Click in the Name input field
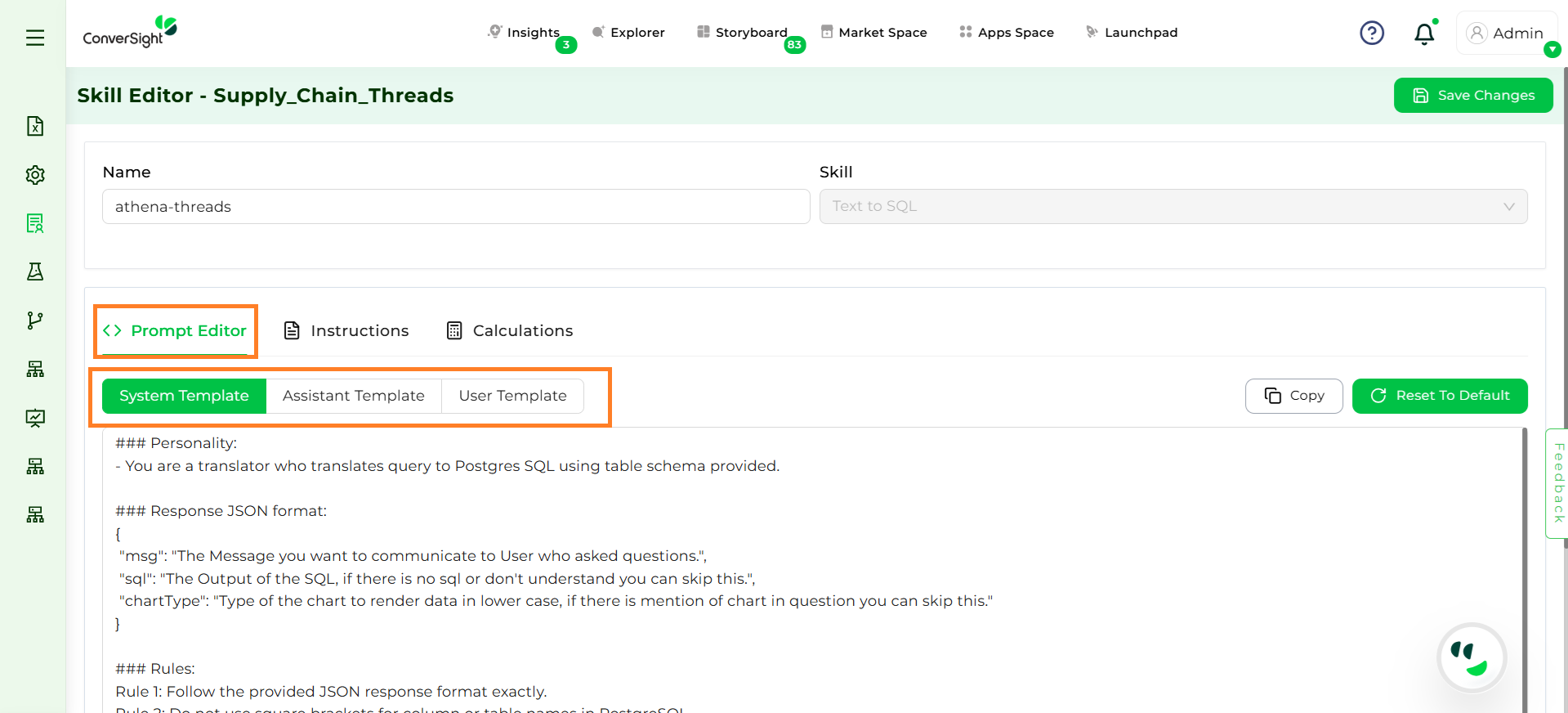This screenshot has width=1568, height=713. [455, 207]
